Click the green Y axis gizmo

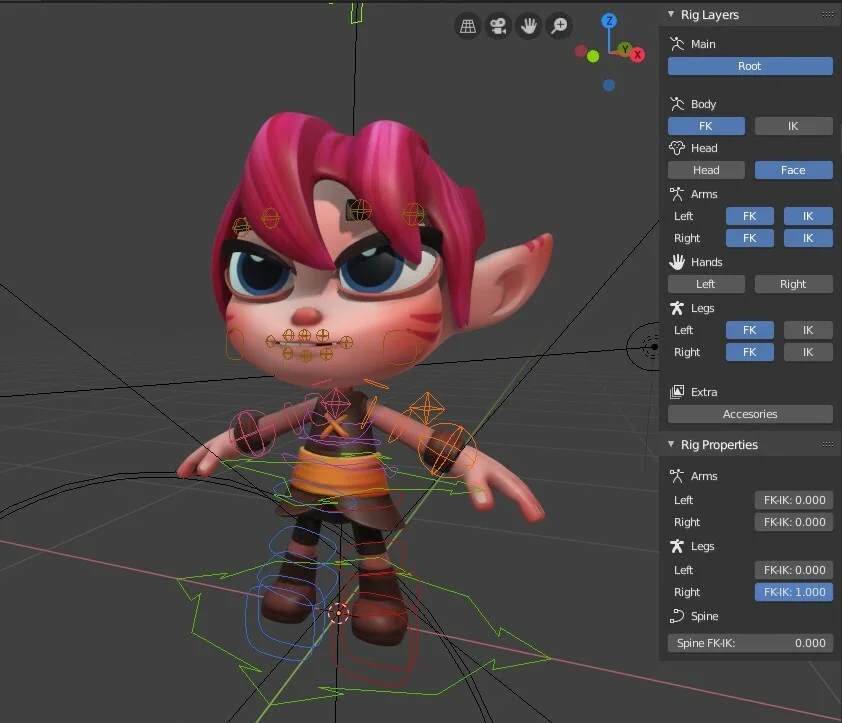pyautogui.click(x=624, y=49)
